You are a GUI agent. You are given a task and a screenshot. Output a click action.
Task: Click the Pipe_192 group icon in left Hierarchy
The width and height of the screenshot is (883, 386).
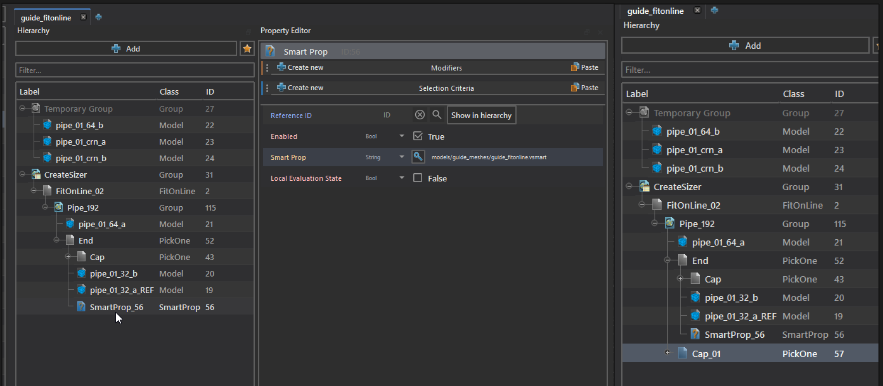pyautogui.click(x=59, y=207)
